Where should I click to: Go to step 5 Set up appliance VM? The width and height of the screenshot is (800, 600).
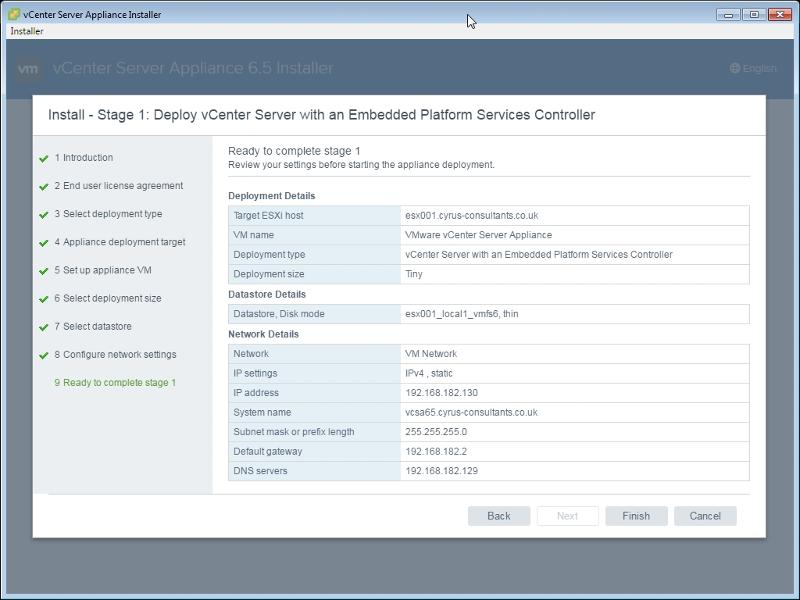tap(103, 270)
